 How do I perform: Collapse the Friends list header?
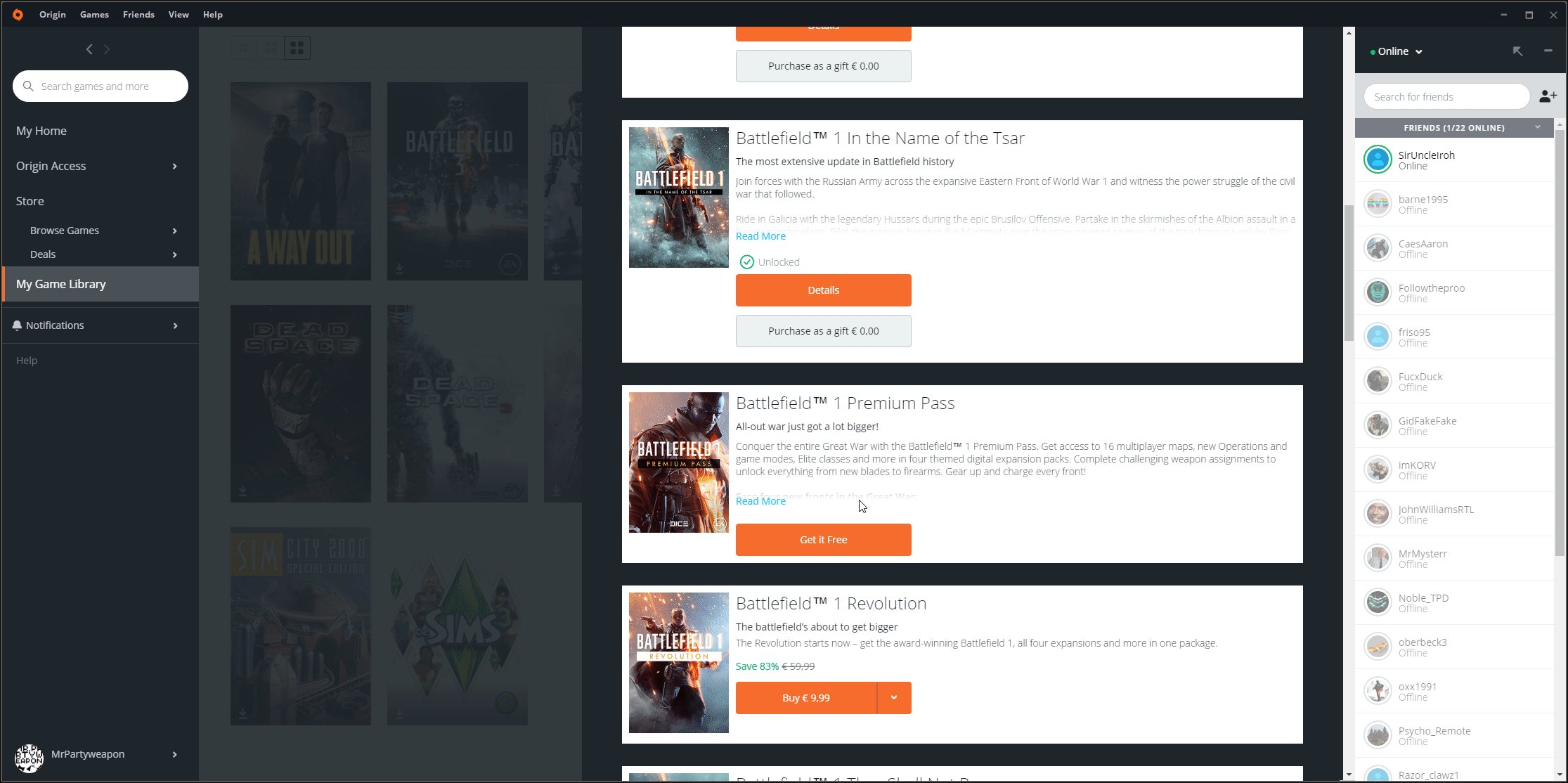pyautogui.click(x=1538, y=127)
